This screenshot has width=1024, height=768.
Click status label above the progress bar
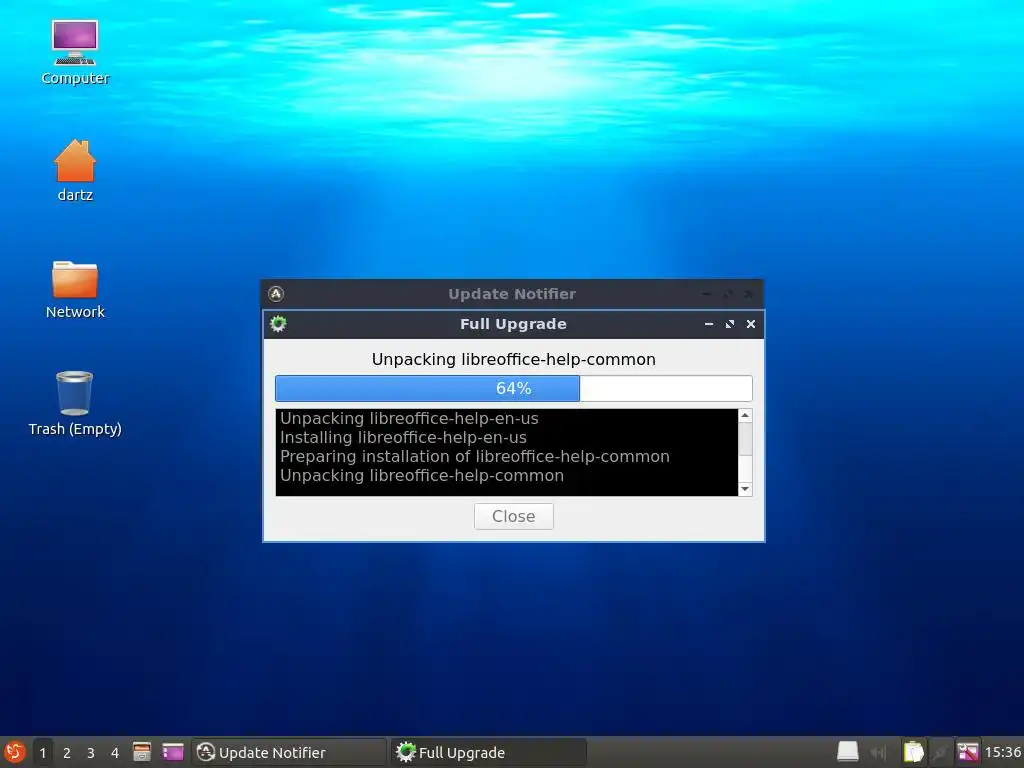click(514, 359)
